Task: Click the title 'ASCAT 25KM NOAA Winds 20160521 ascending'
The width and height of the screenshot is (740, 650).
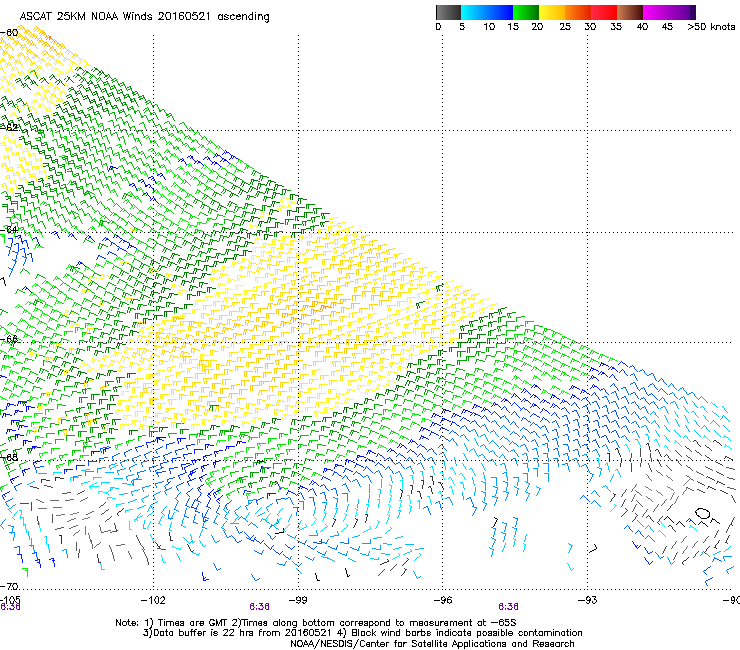Action: pyautogui.click(x=144, y=17)
